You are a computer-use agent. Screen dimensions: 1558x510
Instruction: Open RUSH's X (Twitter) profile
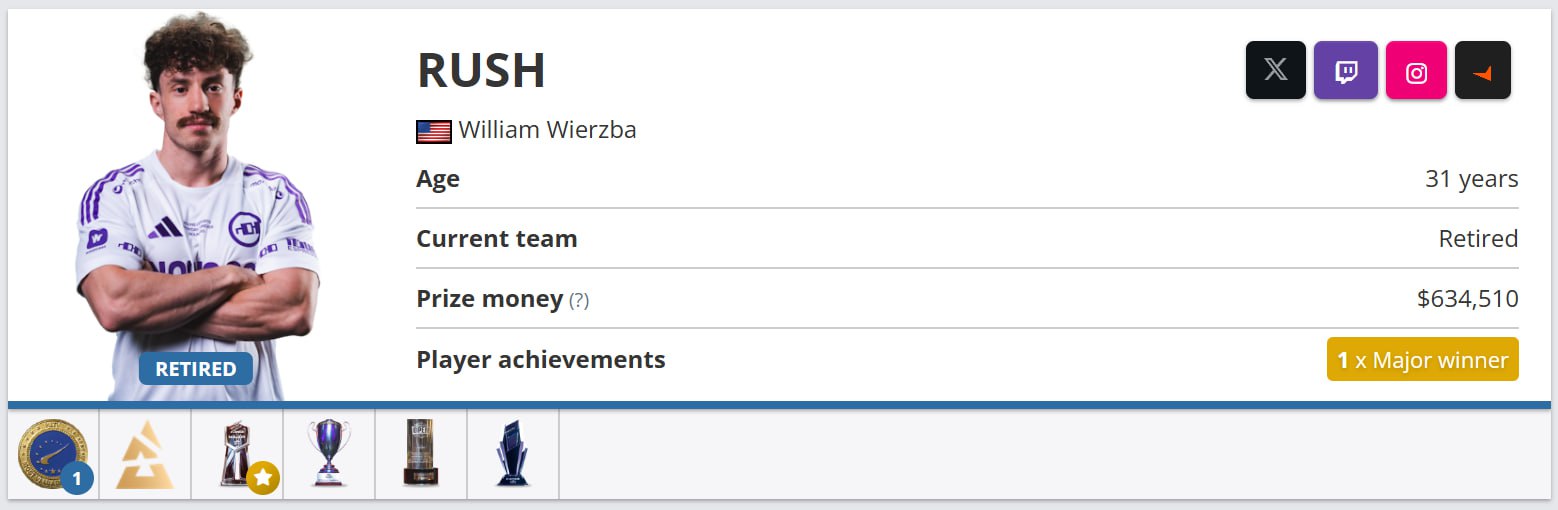(x=1275, y=70)
